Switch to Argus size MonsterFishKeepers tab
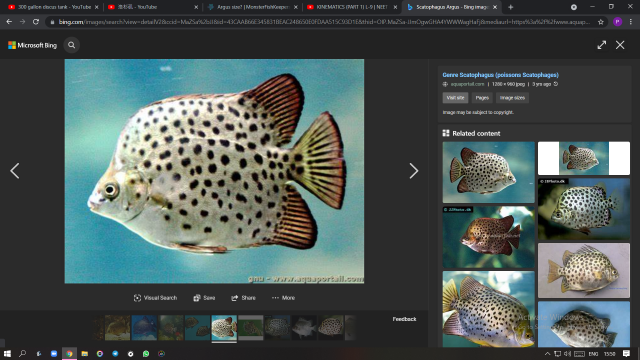The width and height of the screenshot is (640, 360). click(251, 7)
